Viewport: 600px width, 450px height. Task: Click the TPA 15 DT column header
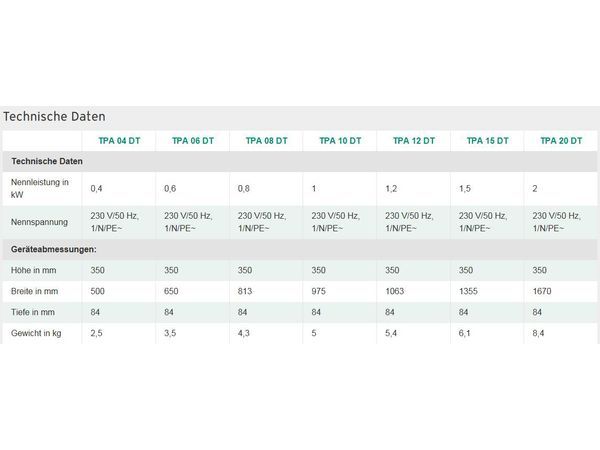488,141
